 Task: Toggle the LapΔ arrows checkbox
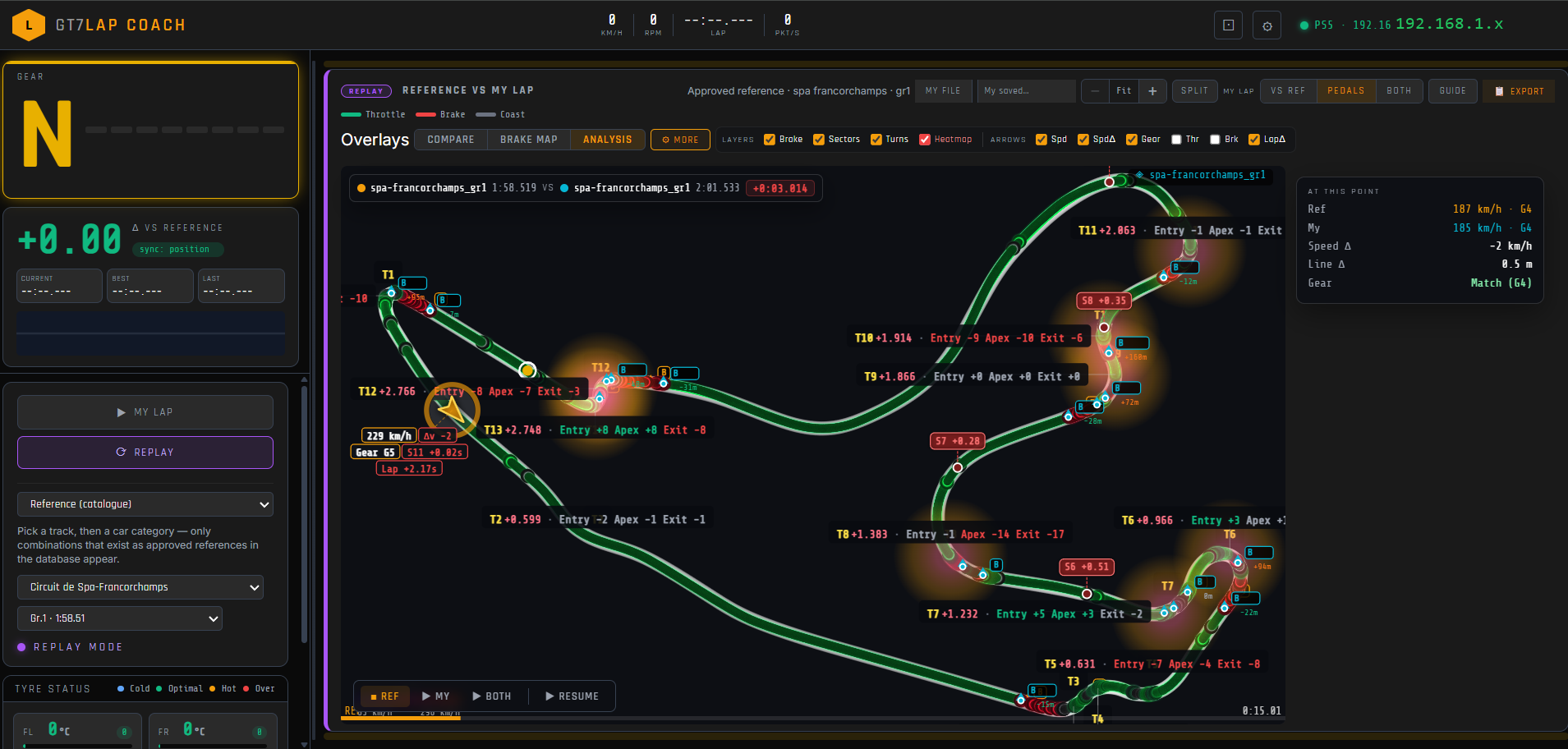point(1254,140)
